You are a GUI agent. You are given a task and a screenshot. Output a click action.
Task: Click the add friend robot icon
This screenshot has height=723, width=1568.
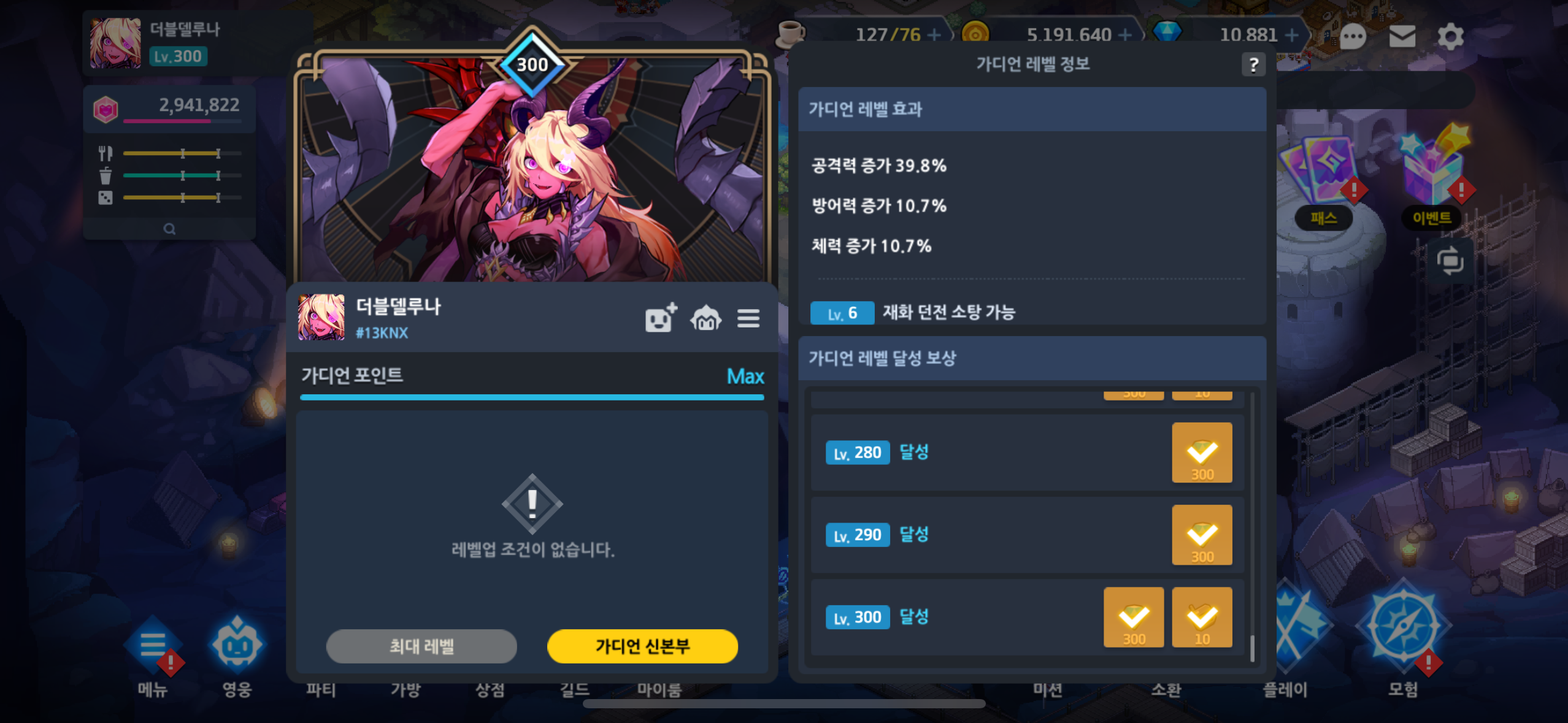[661, 318]
